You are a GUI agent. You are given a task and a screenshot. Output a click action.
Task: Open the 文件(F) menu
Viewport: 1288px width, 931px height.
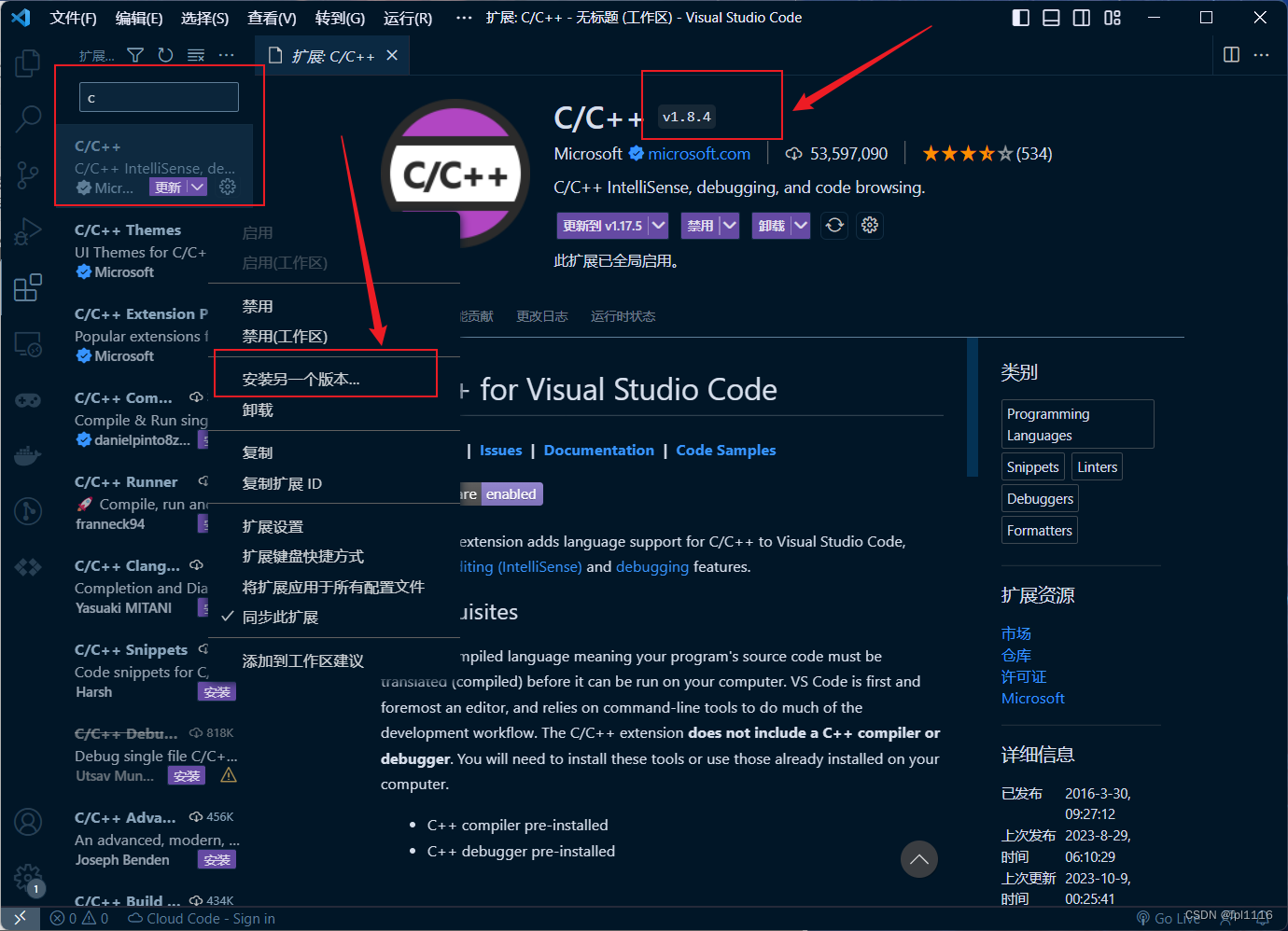tap(73, 18)
